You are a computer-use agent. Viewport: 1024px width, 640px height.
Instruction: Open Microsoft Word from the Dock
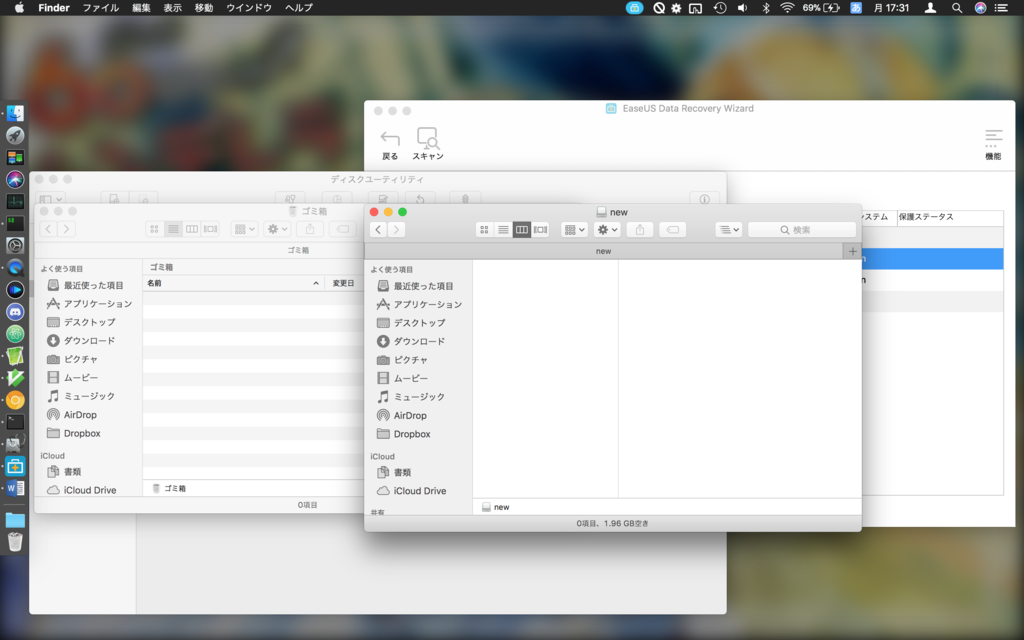tap(15, 488)
